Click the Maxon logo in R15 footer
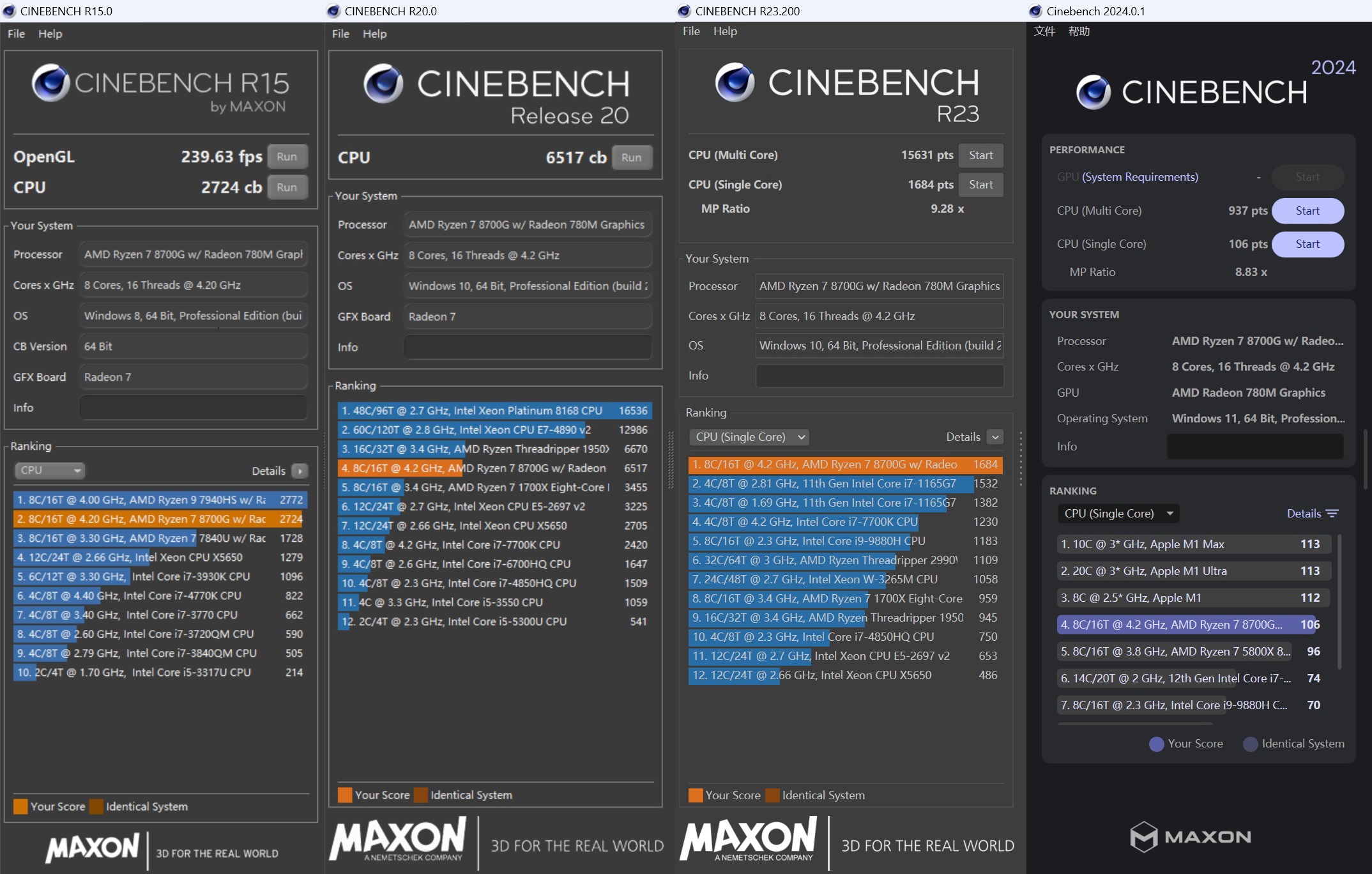Image resolution: width=1372 pixels, height=874 pixels. click(93, 848)
